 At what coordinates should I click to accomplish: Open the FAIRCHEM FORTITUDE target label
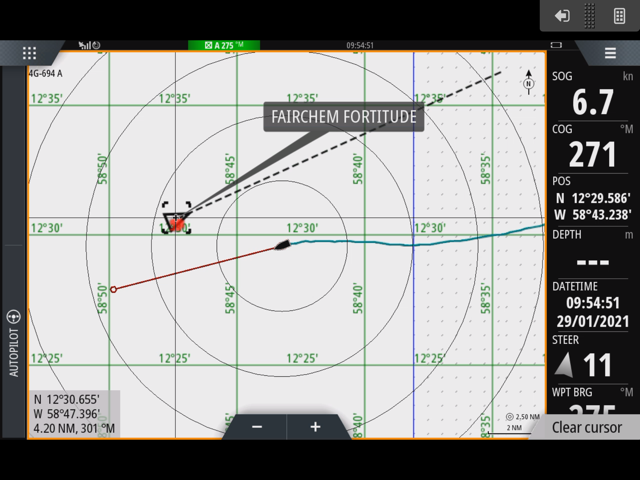[344, 117]
